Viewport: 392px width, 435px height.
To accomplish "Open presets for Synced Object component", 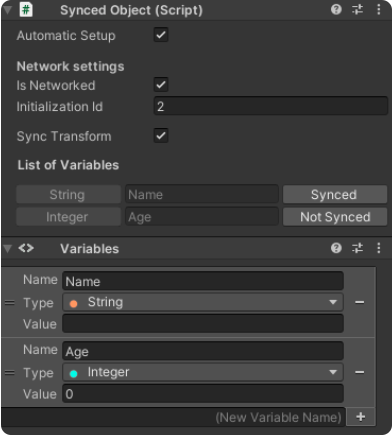I will [x=357, y=10].
